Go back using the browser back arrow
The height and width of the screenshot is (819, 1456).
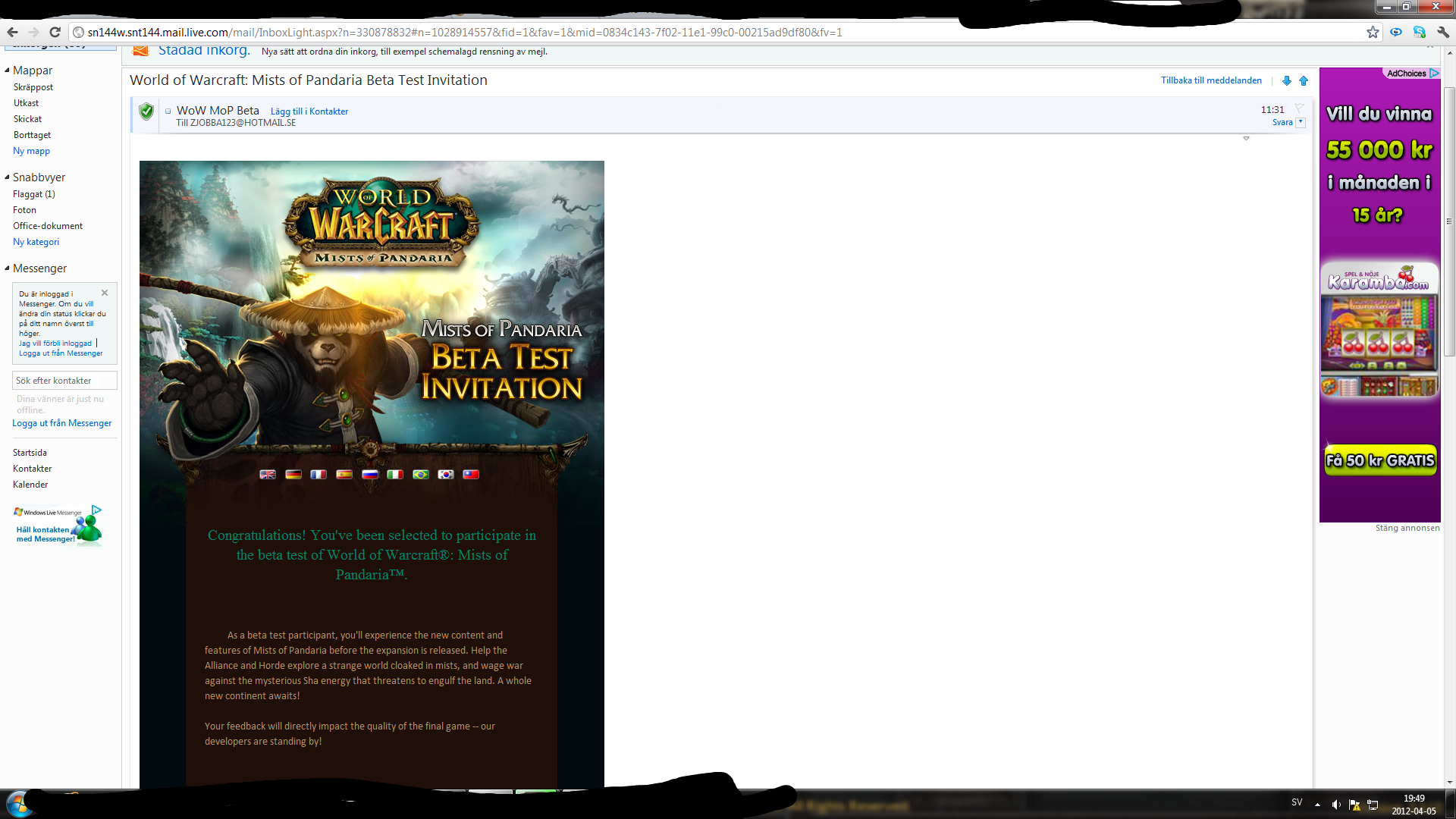tap(12, 32)
